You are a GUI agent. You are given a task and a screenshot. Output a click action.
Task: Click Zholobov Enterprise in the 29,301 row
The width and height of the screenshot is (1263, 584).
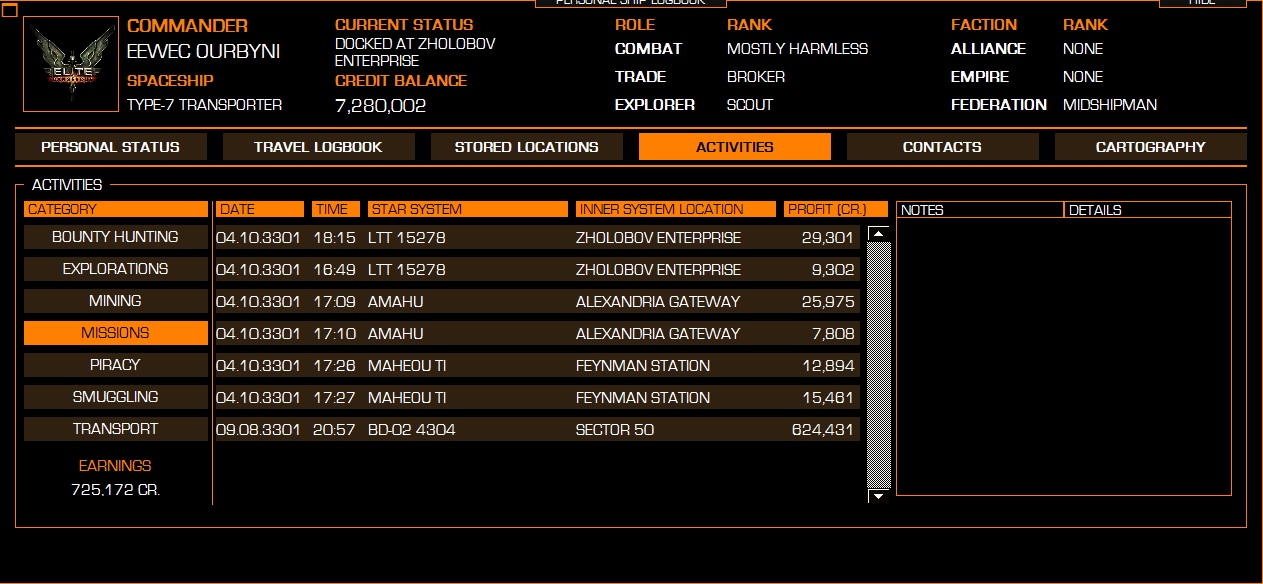click(x=659, y=238)
